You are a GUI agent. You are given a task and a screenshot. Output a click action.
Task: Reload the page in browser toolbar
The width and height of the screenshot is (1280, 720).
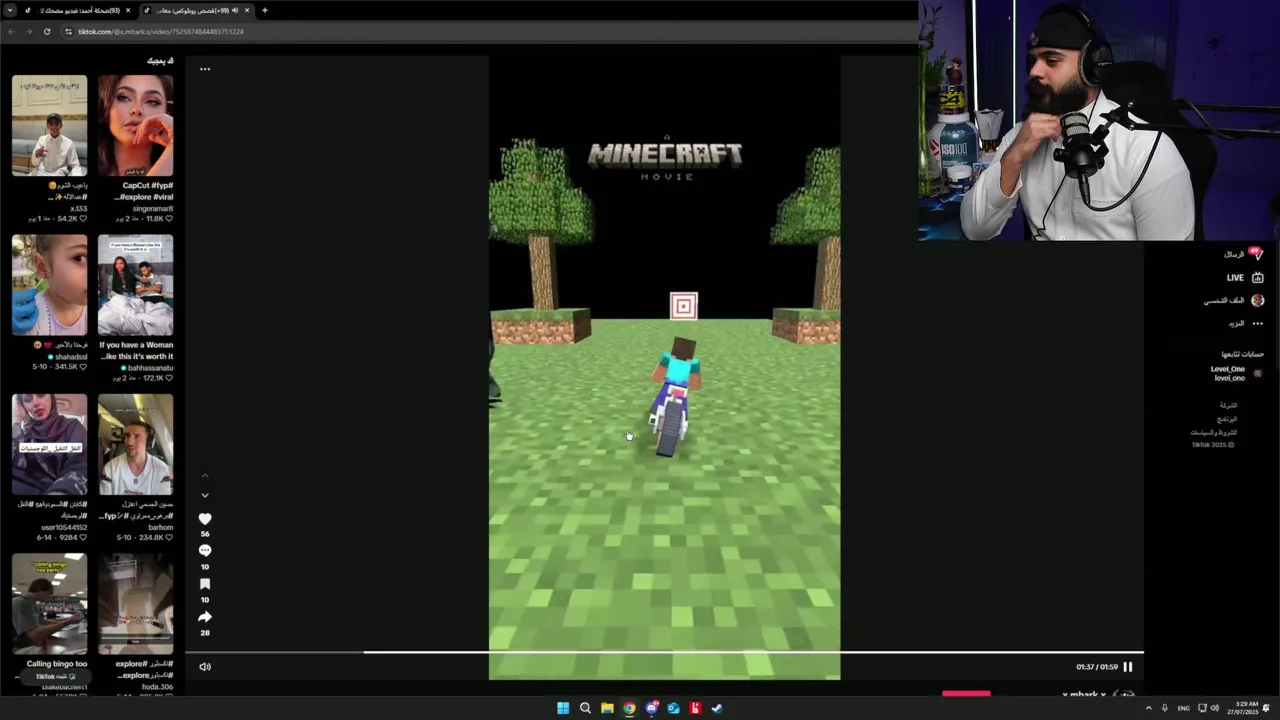point(47,32)
